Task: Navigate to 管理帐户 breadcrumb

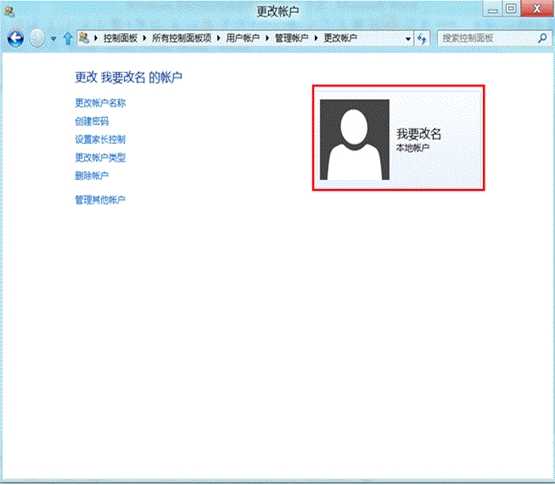Action: click(x=292, y=38)
